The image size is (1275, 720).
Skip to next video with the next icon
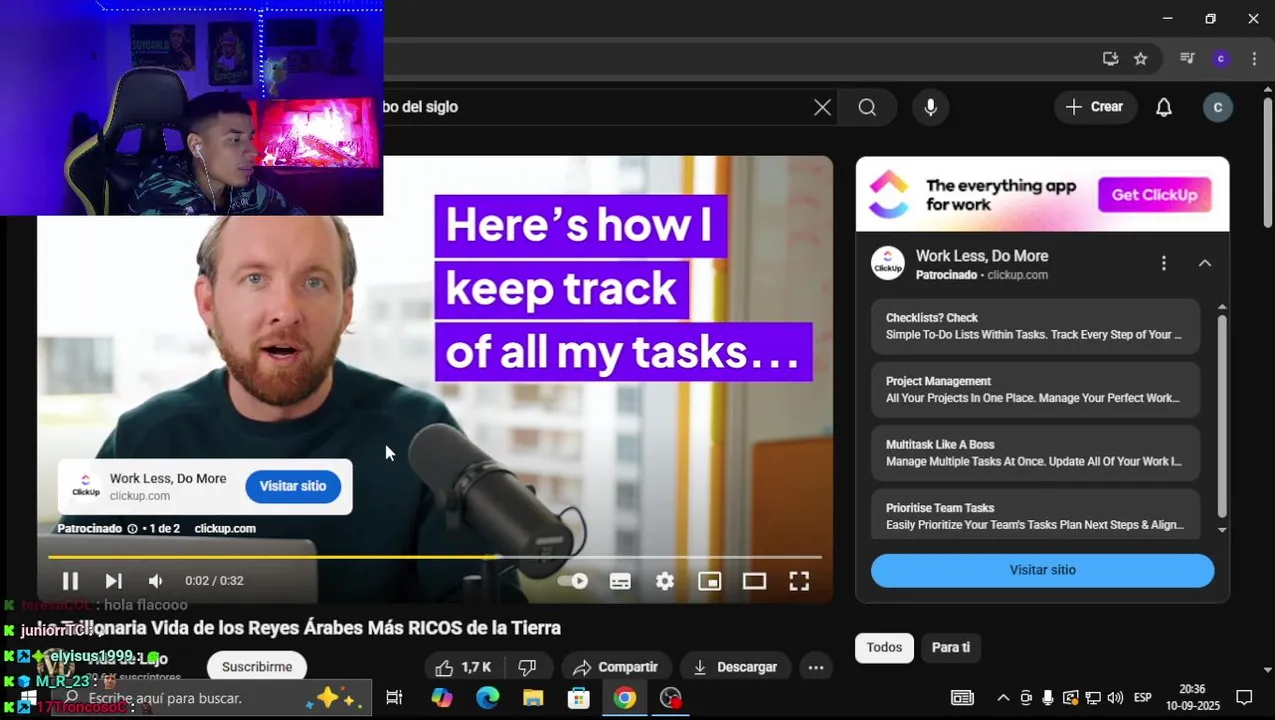click(114, 581)
